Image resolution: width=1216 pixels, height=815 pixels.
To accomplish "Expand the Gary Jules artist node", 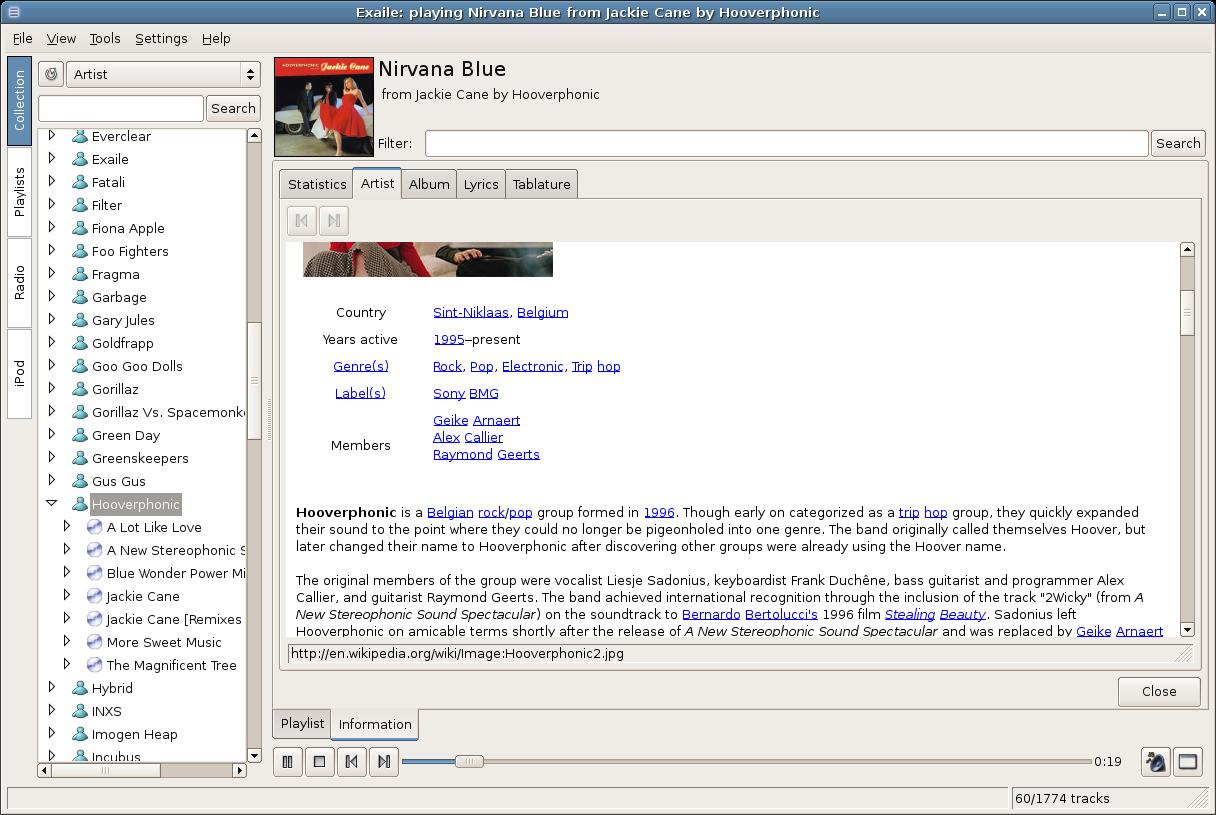I will [52, 320].
